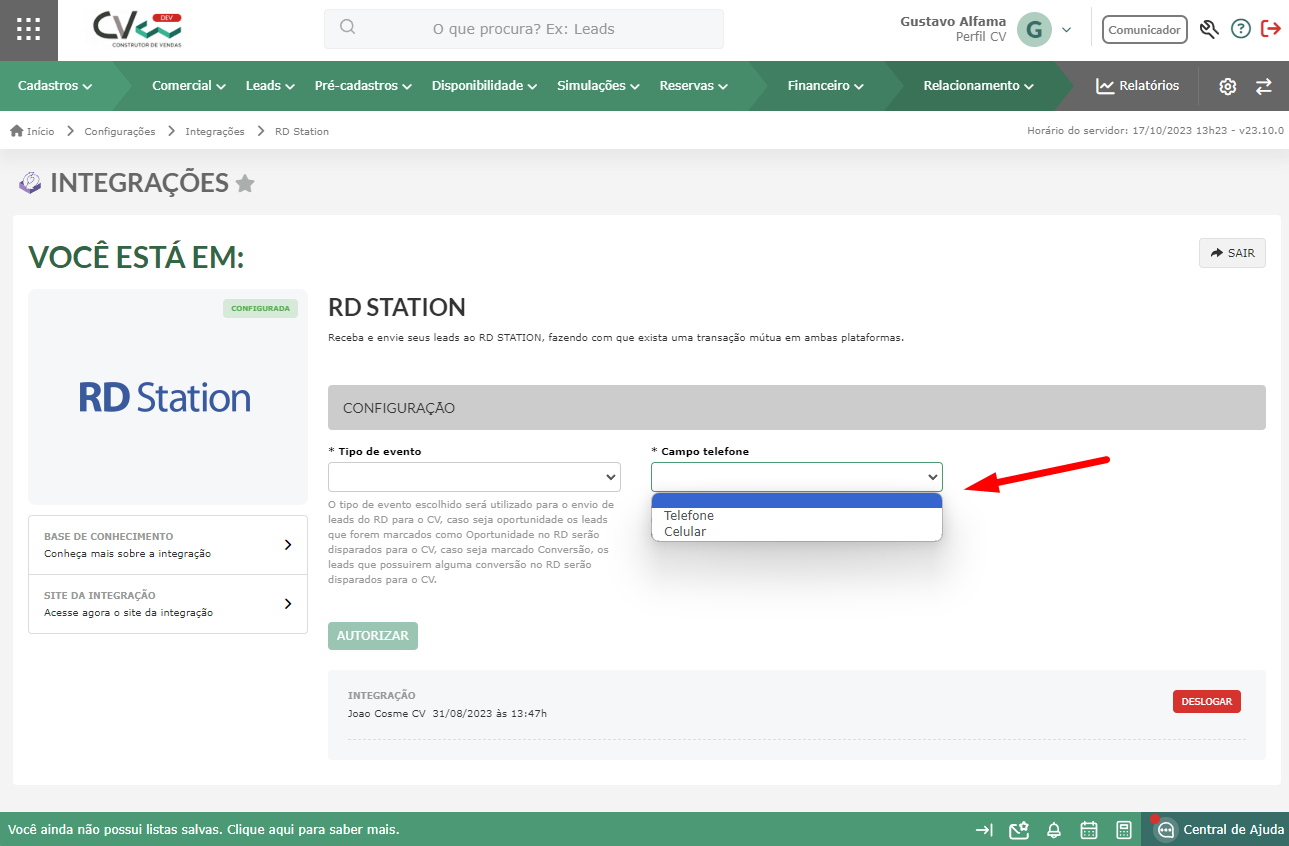The image size is (1289, 846).
Task: Open the Disponibilidade menu
Action: [485, 86]
